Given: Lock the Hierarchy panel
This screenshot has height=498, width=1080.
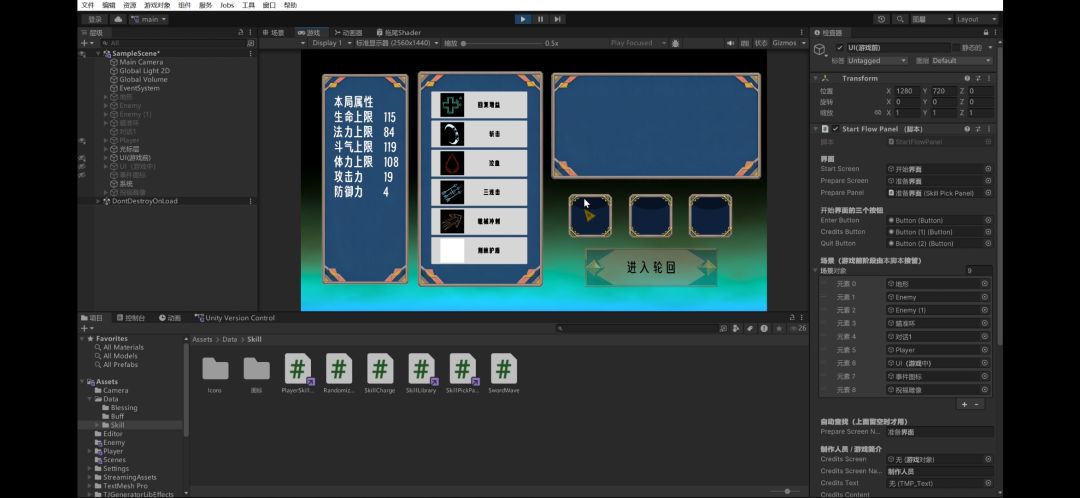Looking at the screenshot, I should (x=240, y=32).
